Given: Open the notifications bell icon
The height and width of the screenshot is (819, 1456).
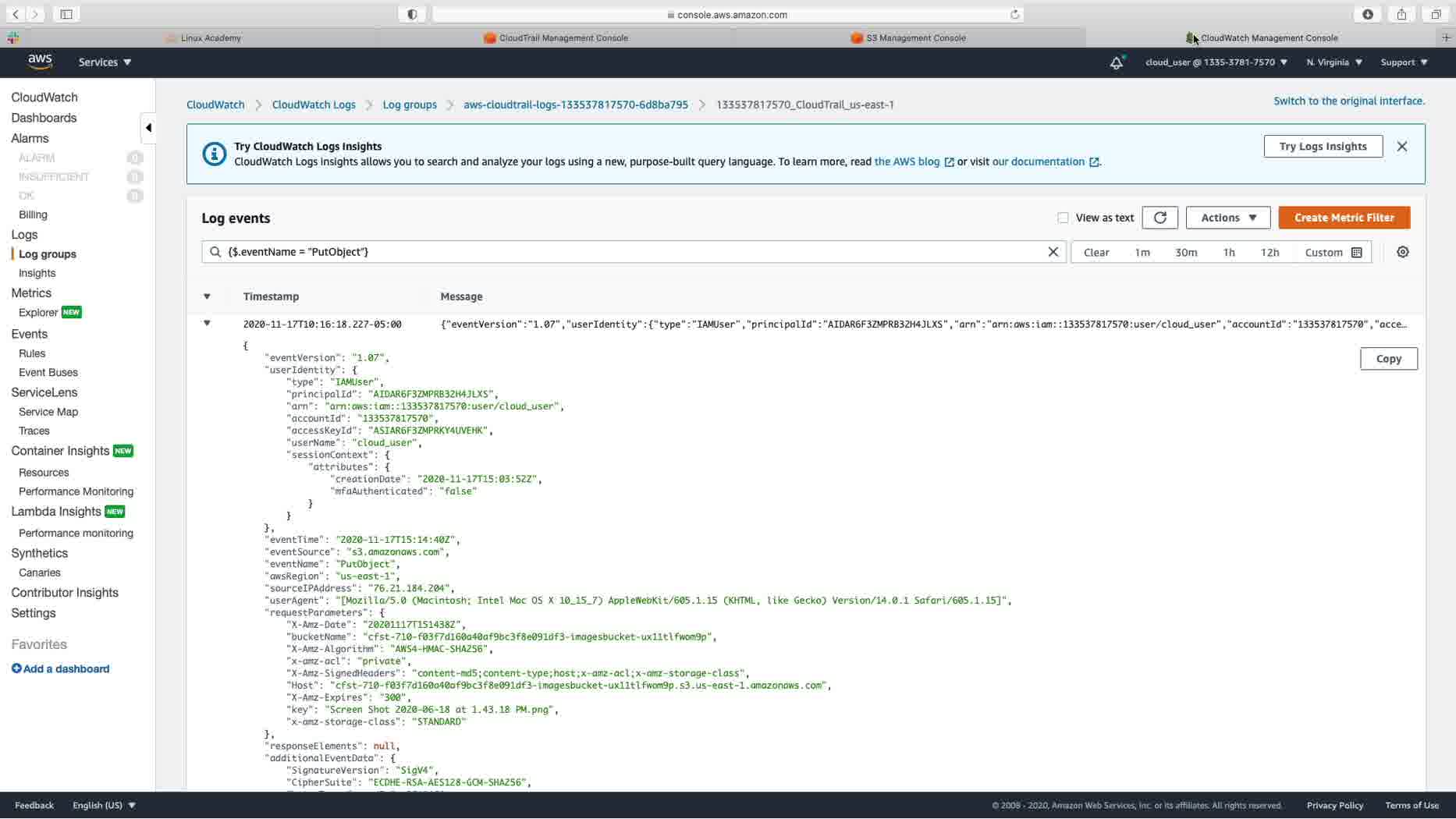Looking at the screenshot, I should click(1117, 62).
